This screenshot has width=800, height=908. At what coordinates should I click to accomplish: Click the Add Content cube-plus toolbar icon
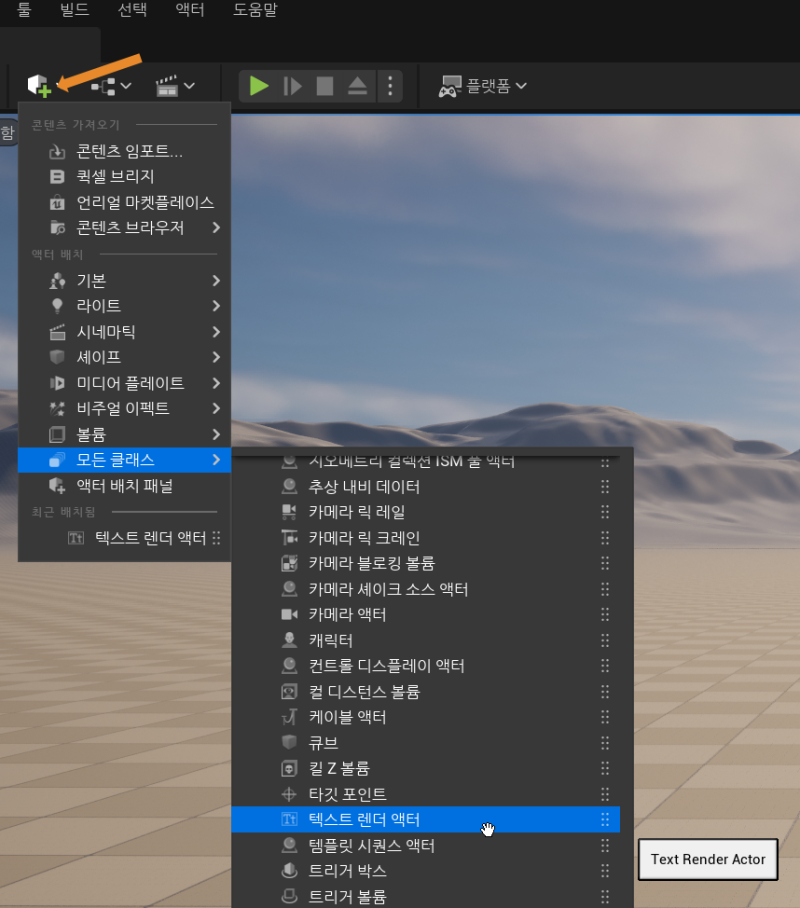point(39,86)
